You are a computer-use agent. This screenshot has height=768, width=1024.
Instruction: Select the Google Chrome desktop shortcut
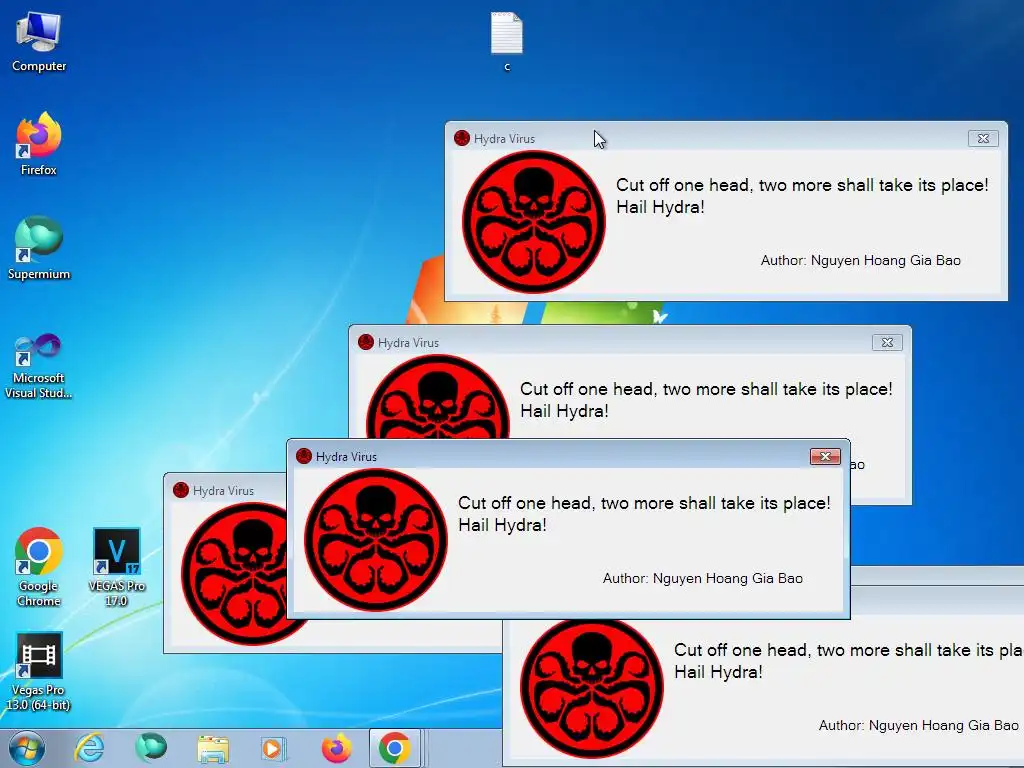[x=39, y=567]
